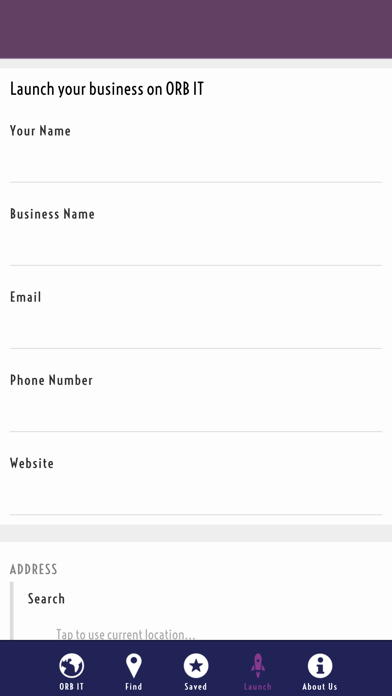Click the Business Name input field
The width and height of the screenshot is (392, 696).
click(x=196, y=245)
